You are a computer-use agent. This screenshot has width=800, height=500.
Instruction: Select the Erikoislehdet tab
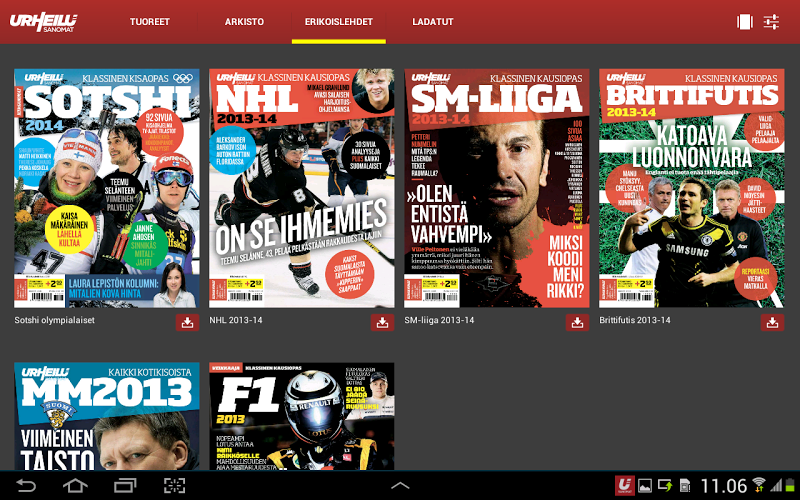(339, 22)
